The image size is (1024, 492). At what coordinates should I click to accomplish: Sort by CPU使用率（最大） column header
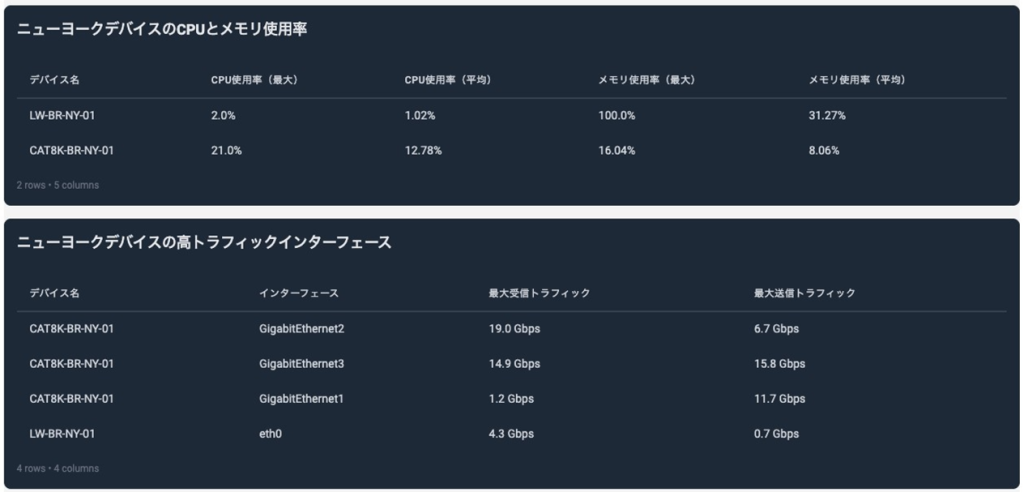pos(255,80)
